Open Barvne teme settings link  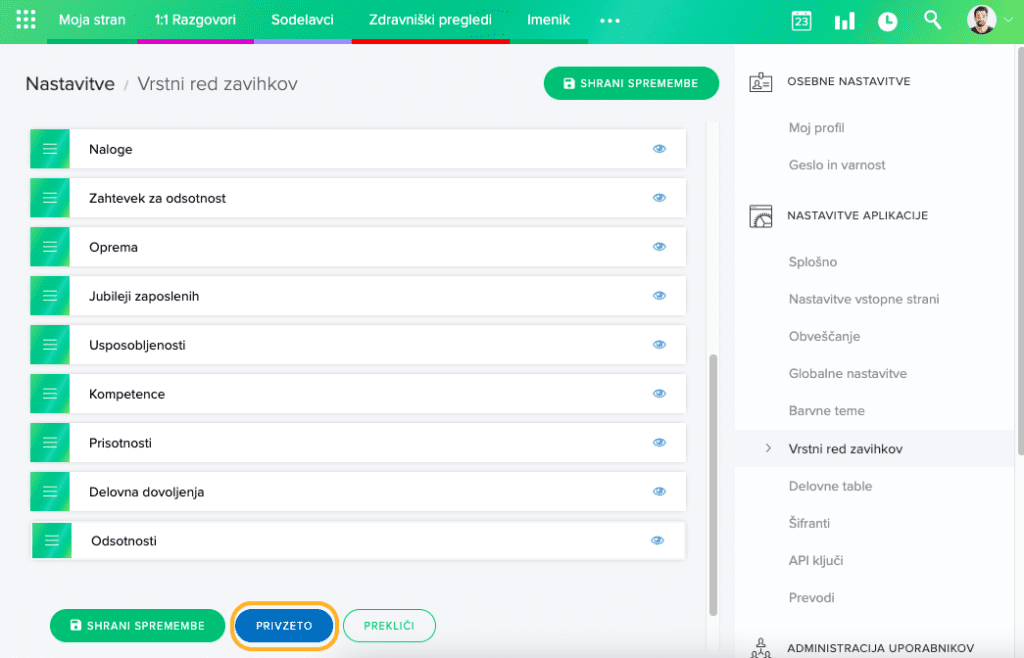(826, 411)
